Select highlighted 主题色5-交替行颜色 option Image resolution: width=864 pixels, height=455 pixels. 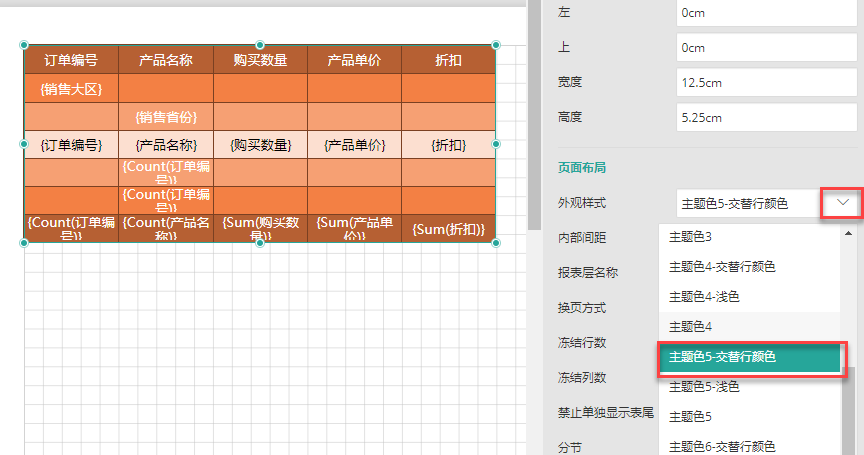click(x=749, y=357)
